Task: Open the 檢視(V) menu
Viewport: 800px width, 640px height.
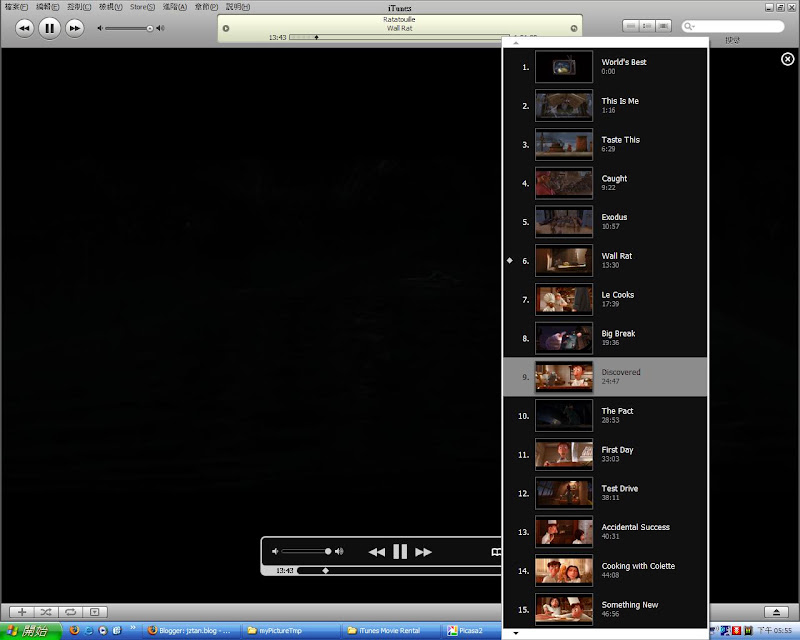Action: [111, 7]
